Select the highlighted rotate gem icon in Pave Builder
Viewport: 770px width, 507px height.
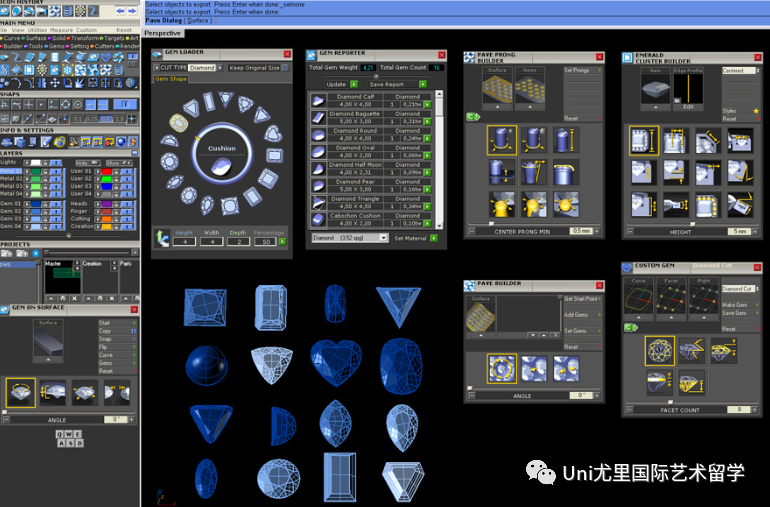[501, 368]
